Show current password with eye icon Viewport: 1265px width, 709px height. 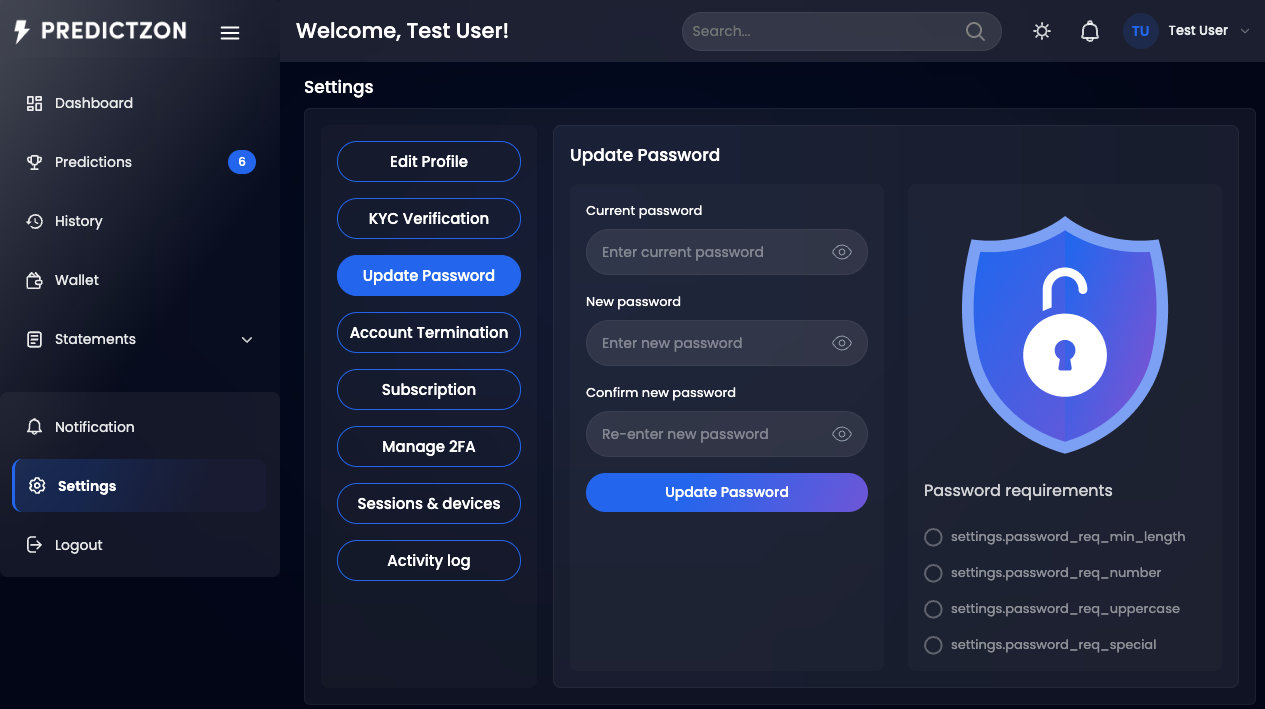(842, 252)
